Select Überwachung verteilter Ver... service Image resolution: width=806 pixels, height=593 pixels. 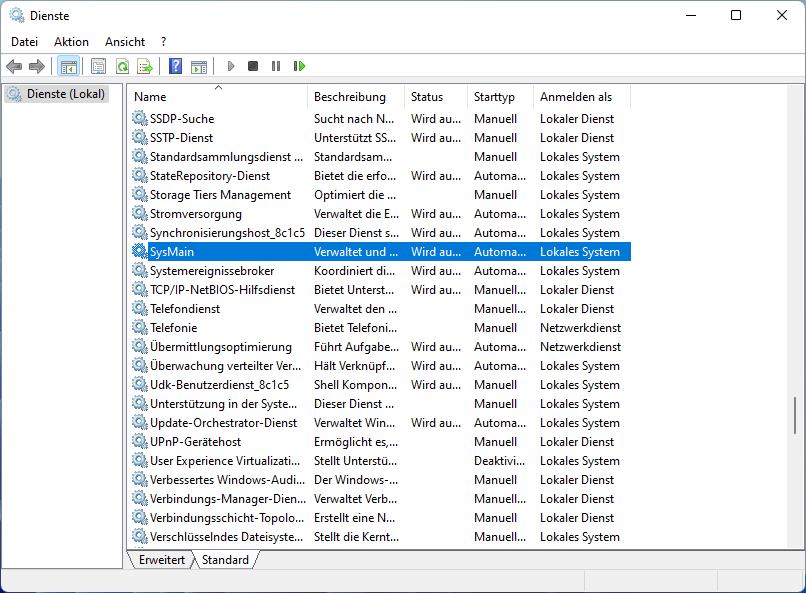click(380, 366)
